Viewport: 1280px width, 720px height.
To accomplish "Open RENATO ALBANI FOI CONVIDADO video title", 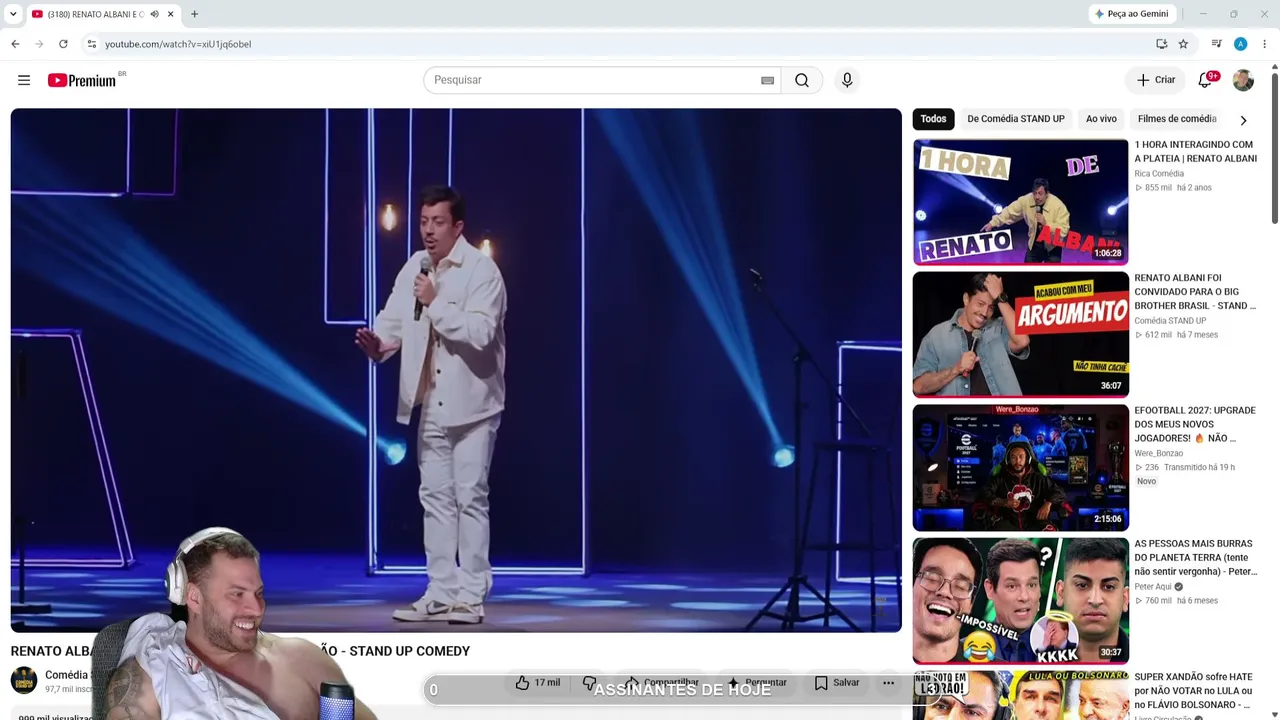I will [x=1195, y=292].
